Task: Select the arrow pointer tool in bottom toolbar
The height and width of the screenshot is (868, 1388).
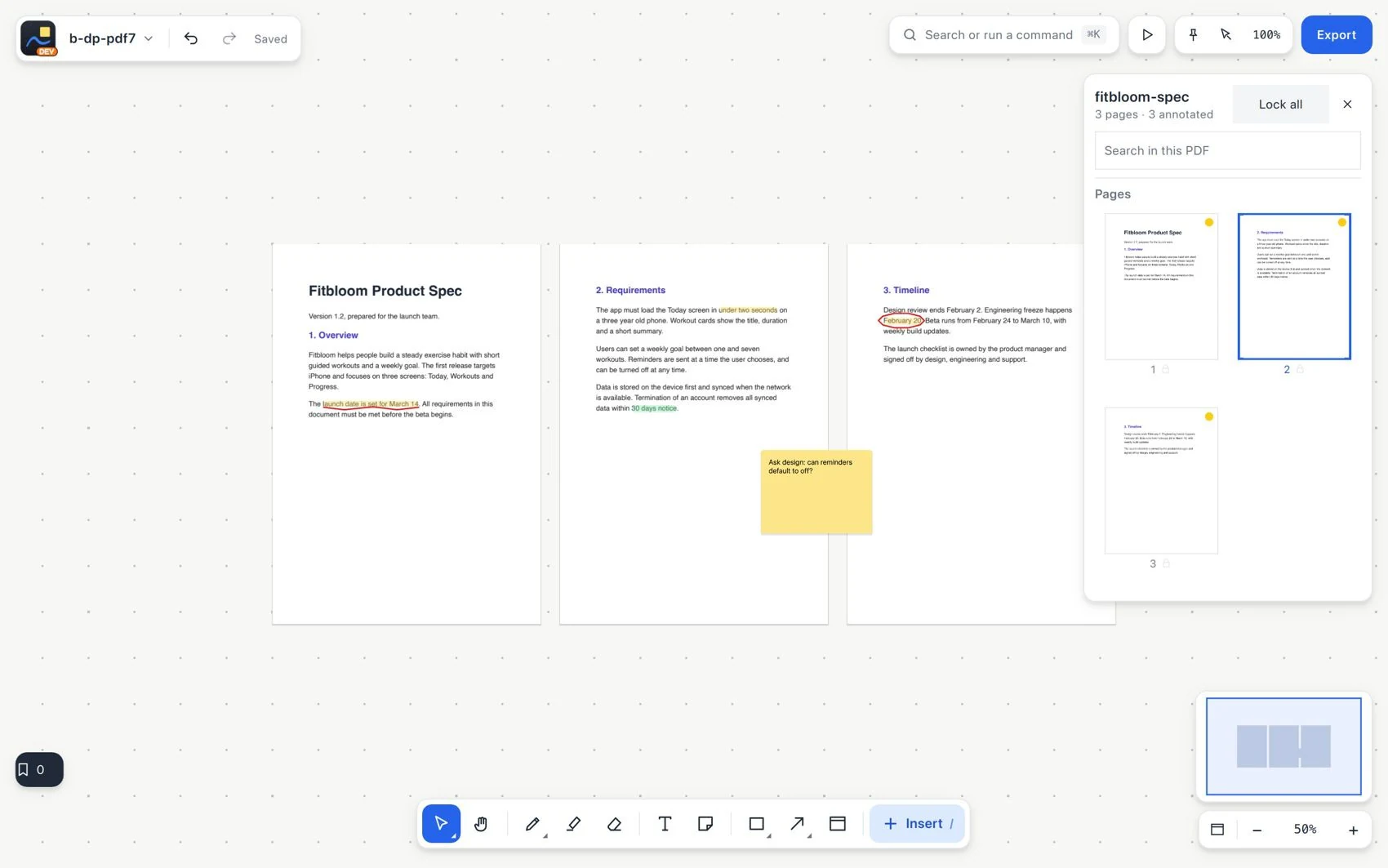Action: (x=441, y=823)
